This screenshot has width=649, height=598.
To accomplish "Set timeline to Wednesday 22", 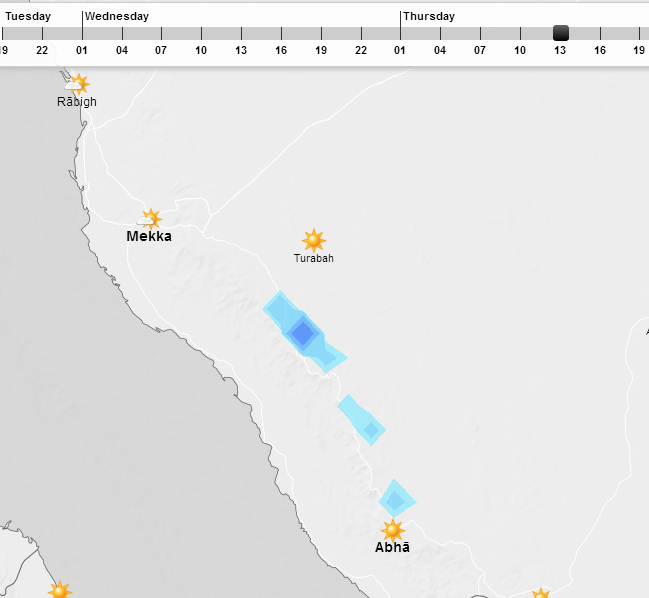I will click(361, 50).
